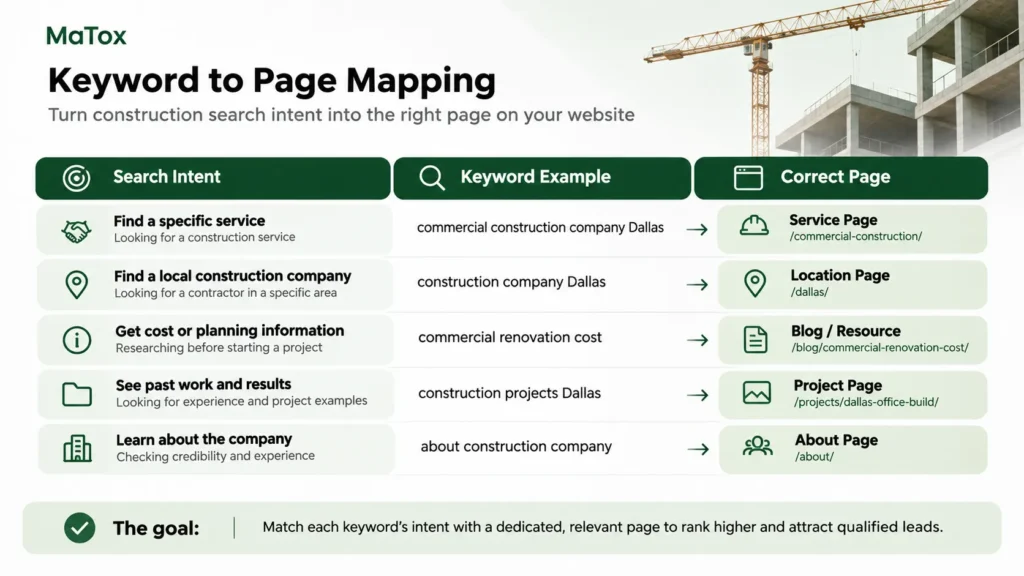The image size is (1024, 576).
Task: Click the handshake icon for Find a specific service
Action: click(76, 231)
